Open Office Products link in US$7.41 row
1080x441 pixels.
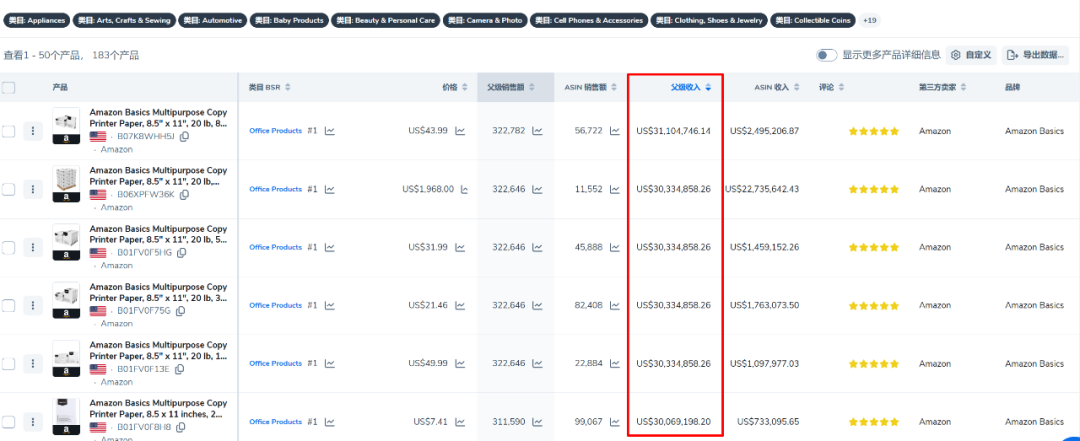point(276,421)
